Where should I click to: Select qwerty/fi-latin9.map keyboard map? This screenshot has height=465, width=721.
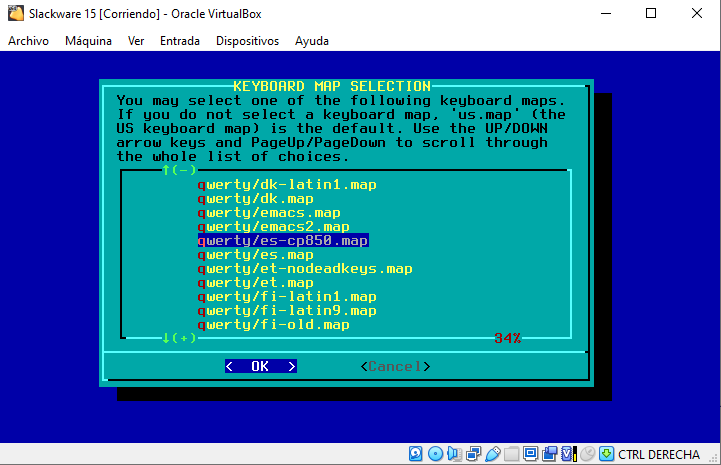point(287,310)
